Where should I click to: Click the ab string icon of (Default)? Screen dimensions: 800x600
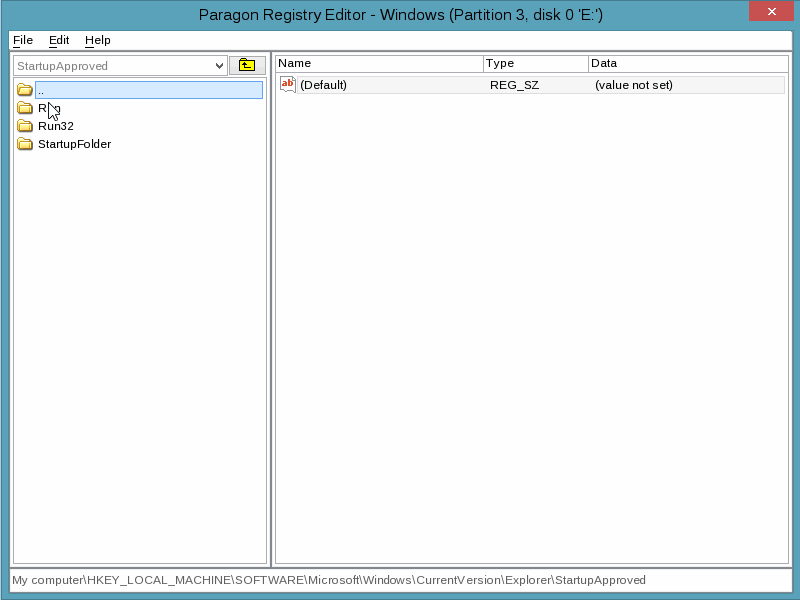(x=288, y=85)
